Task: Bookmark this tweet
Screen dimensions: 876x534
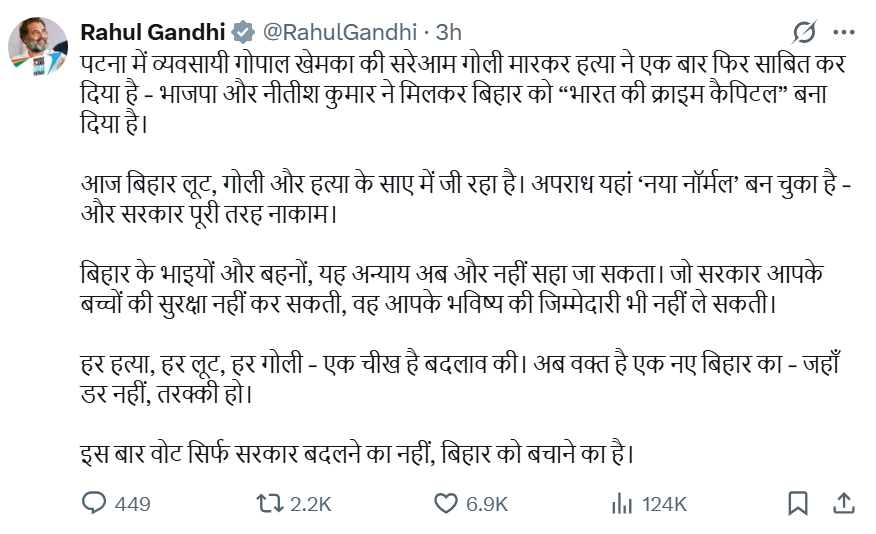Action: 798,503
